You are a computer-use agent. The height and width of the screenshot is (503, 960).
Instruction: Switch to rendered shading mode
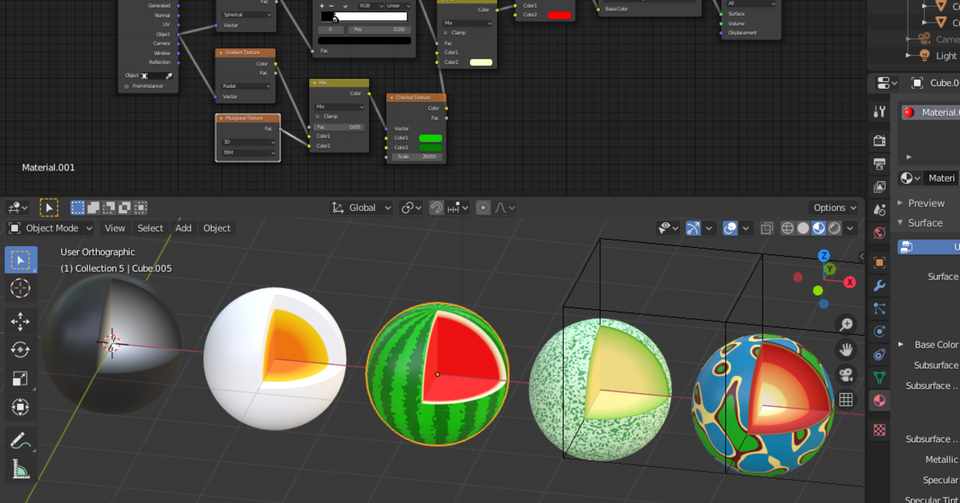[x=834, y=228]
